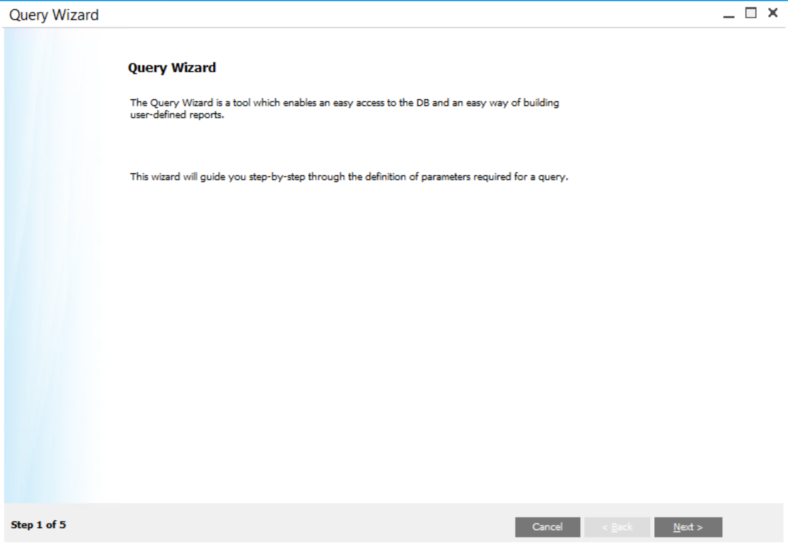Screen dimensions: 788x546
Task: Click the disabled Back button
Action: [617, 527]
